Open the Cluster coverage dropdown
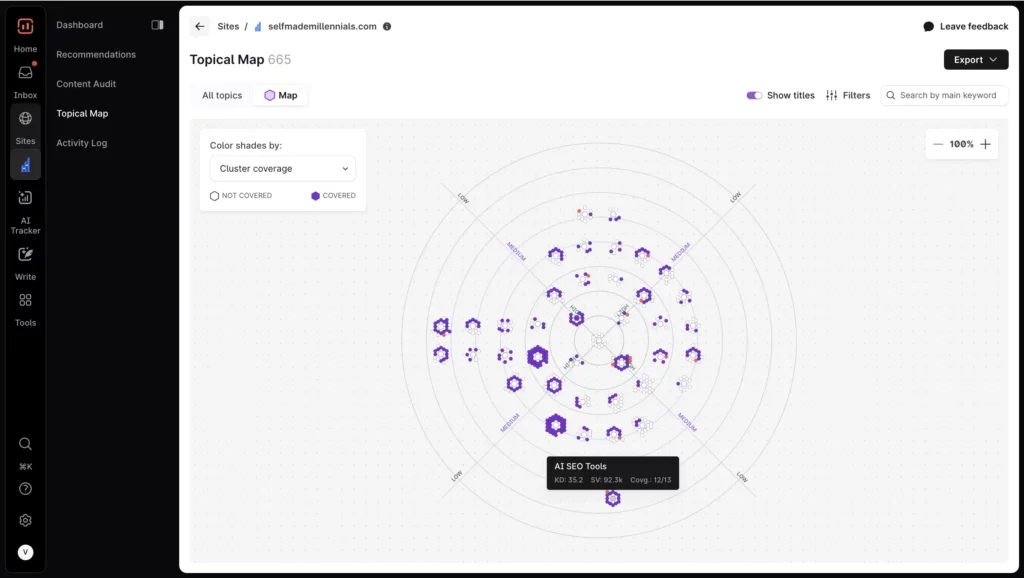The width and height of the screenshot is (1024, 578). point(283,169)
